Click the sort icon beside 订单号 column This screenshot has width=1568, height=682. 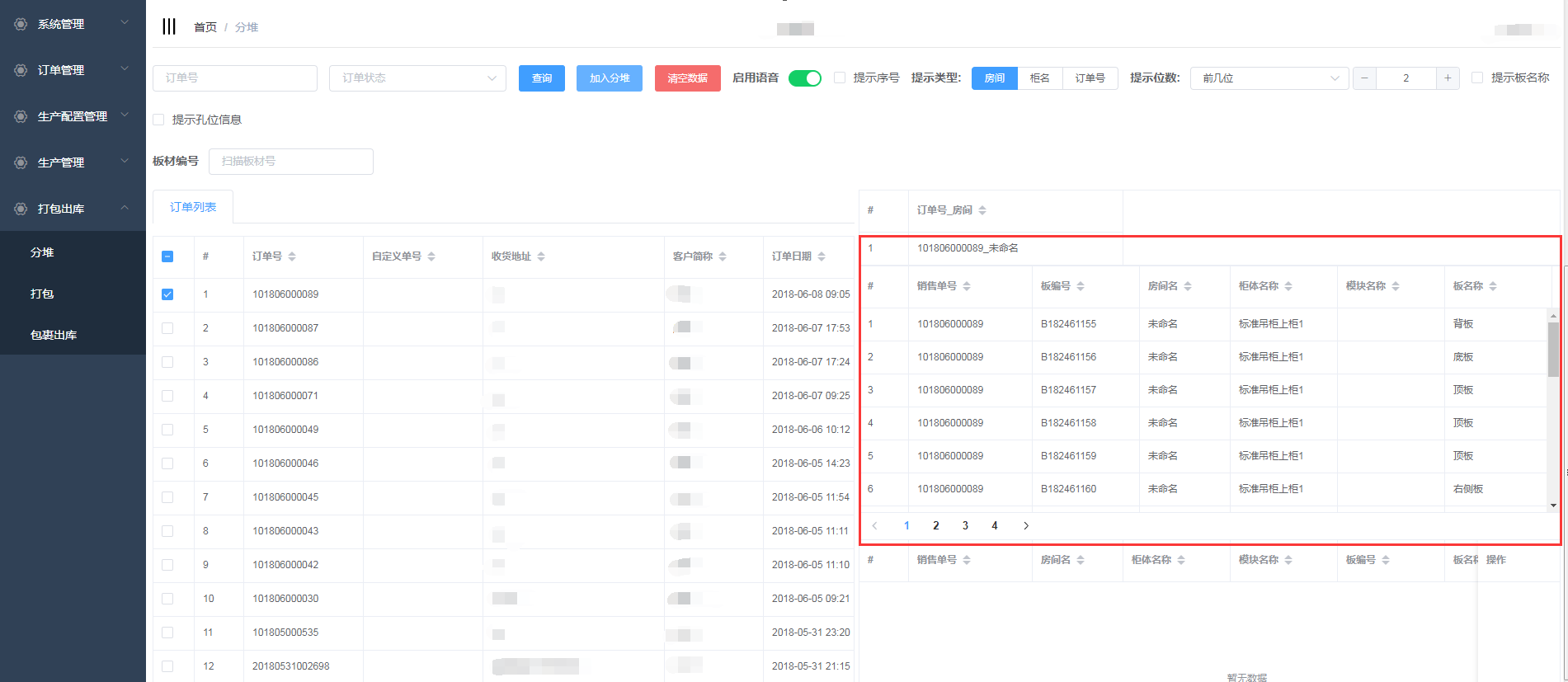(292, 256)
